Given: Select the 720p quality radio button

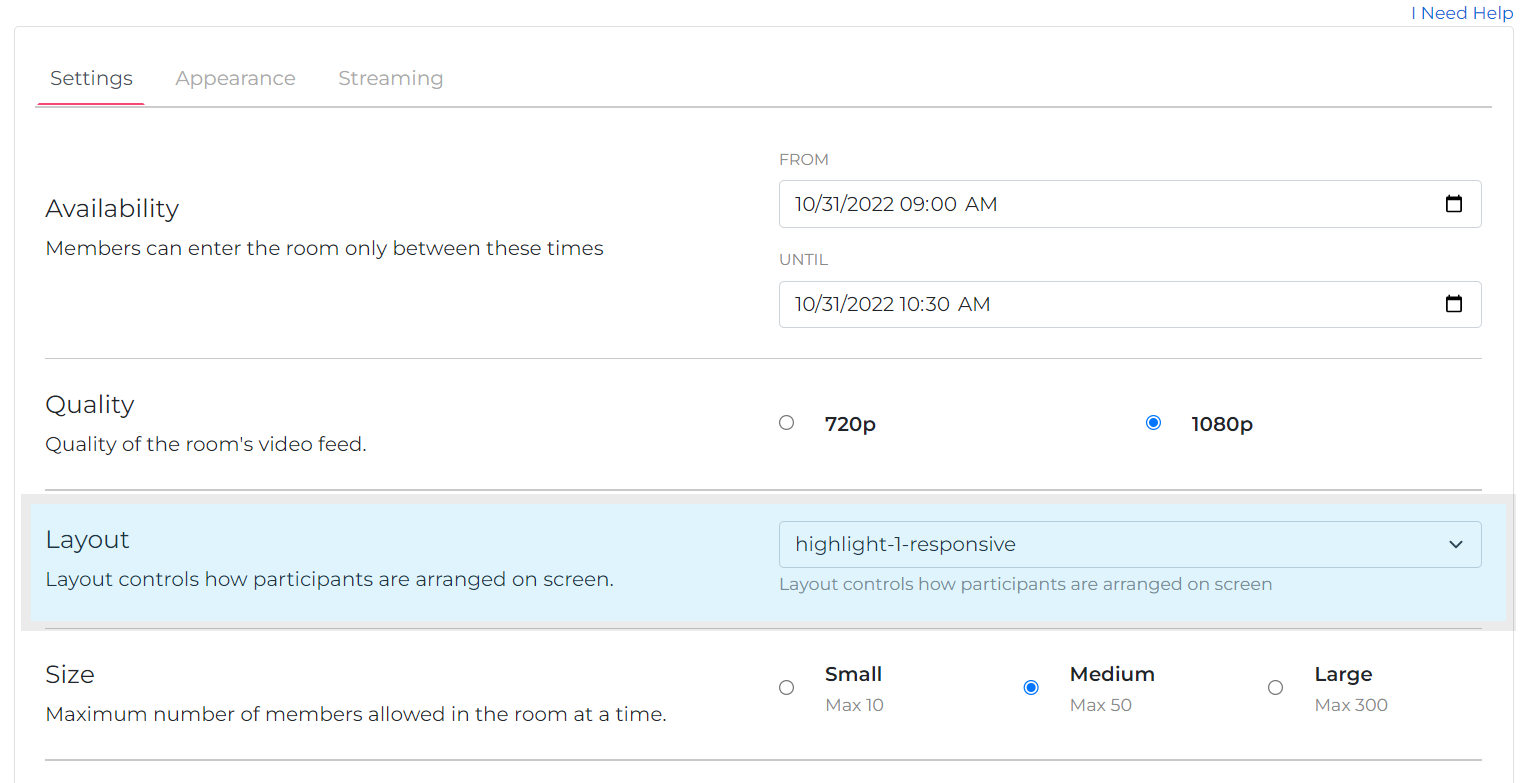Looking at the screenshot, I should [x=786, y=423].
